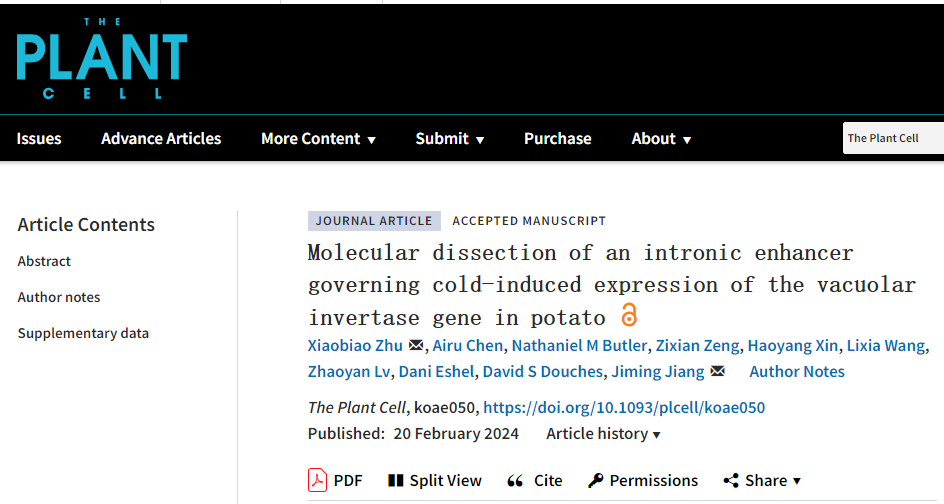Open the More Content menu
944x504 pixels.
318,139
